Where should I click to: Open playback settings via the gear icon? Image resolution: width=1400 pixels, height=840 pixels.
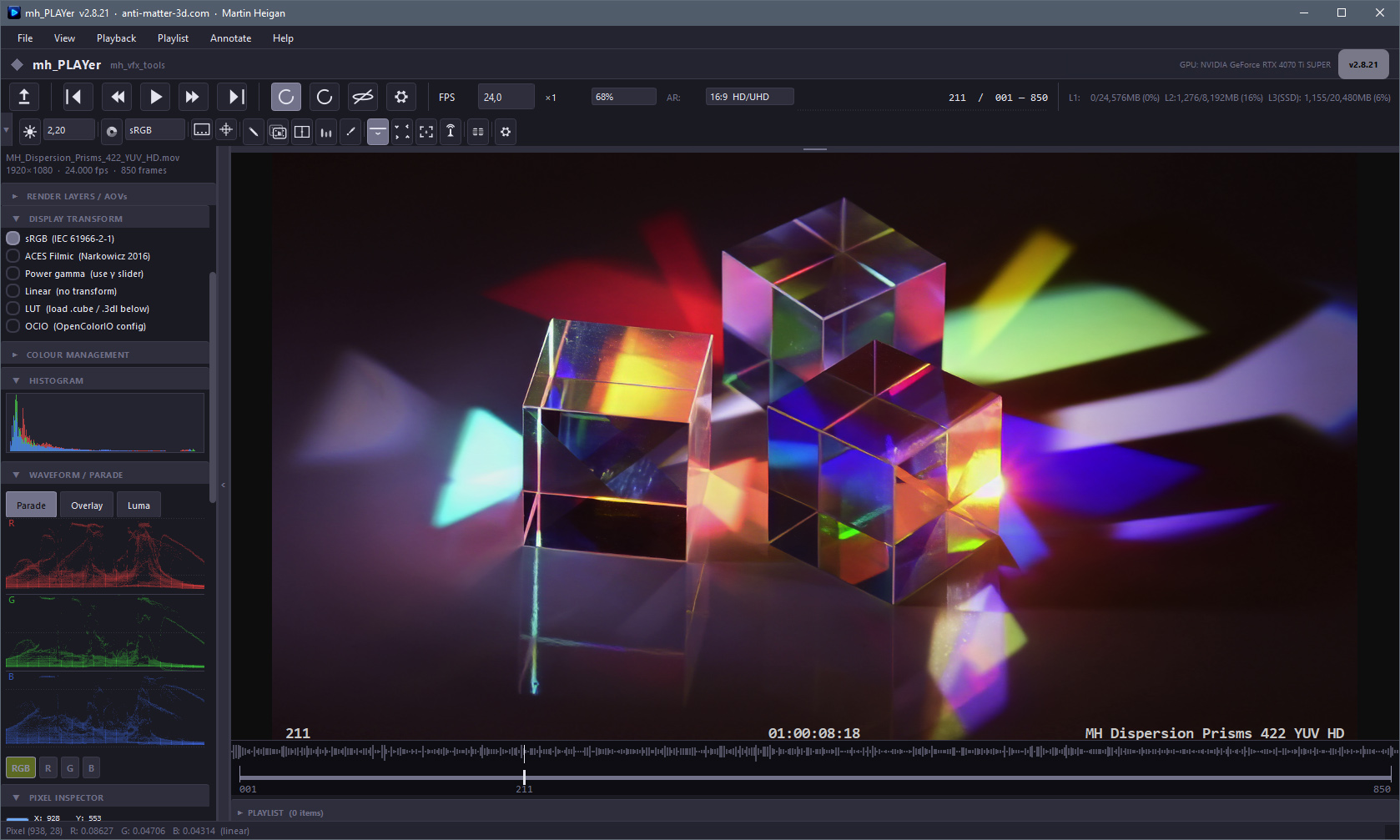[401, 96]
